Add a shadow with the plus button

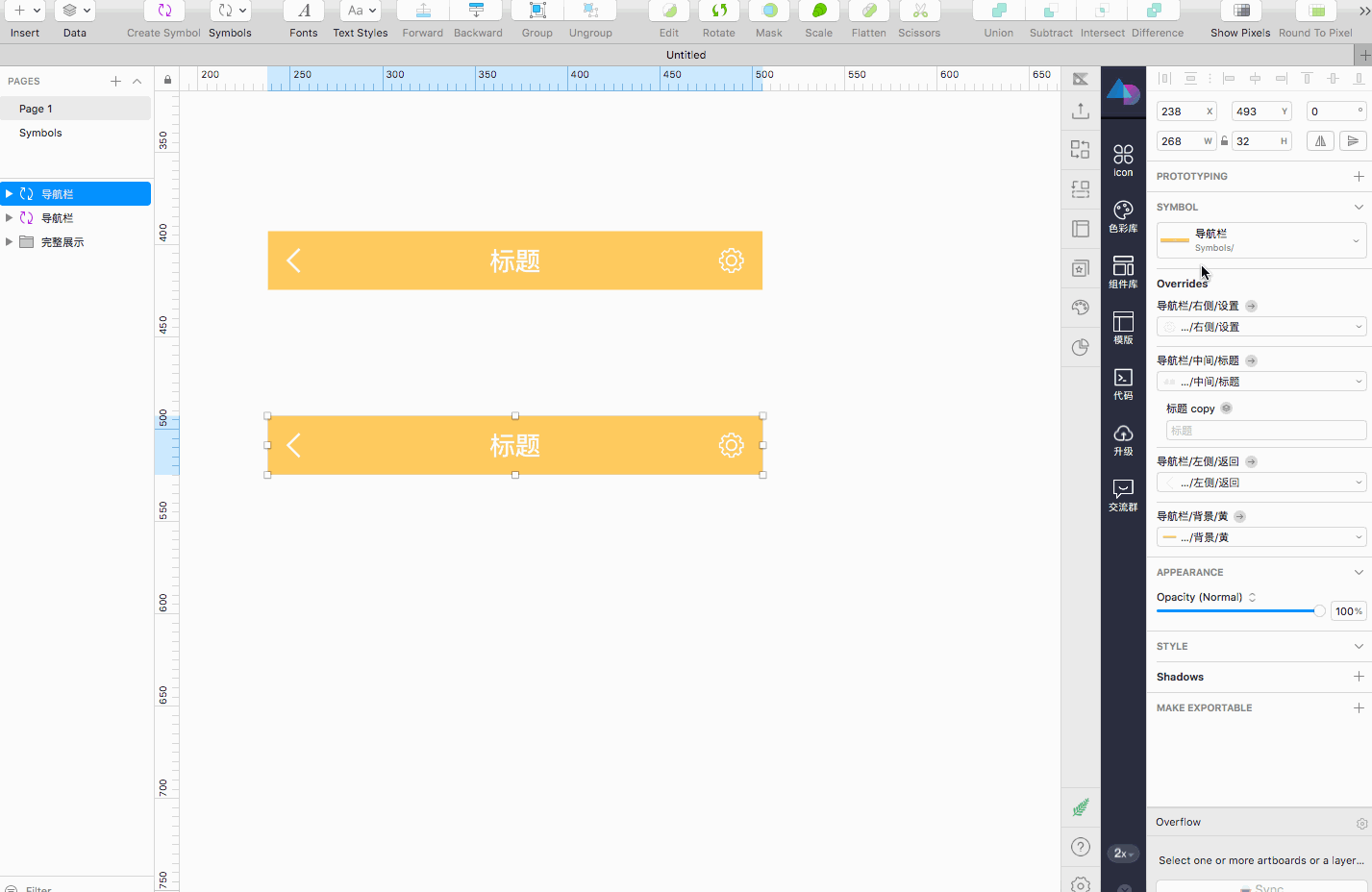coord(1359,677)
